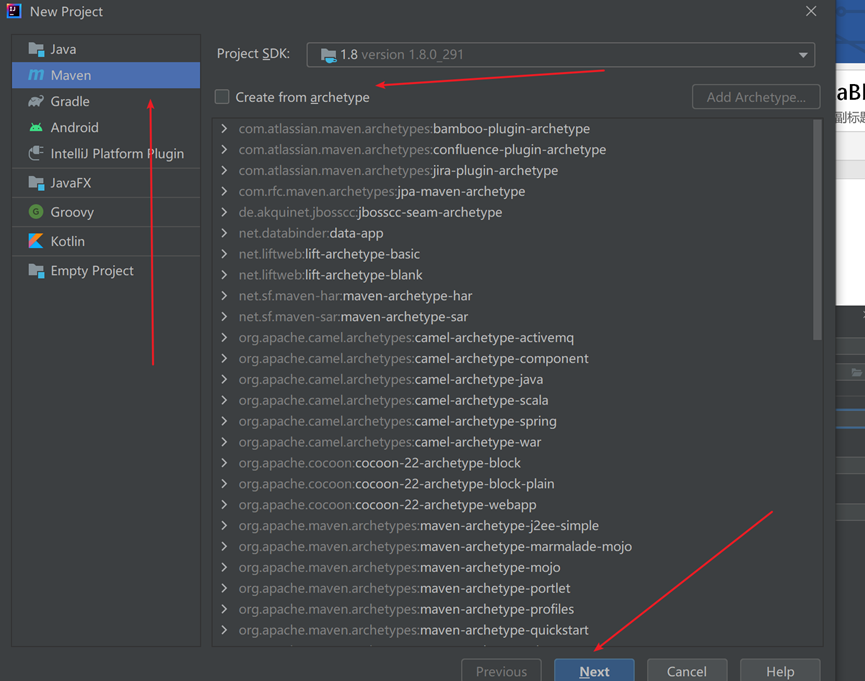This screenshot has height=681, width=865.
Task: Select Maven in the project type list
Action: [106, 75]
